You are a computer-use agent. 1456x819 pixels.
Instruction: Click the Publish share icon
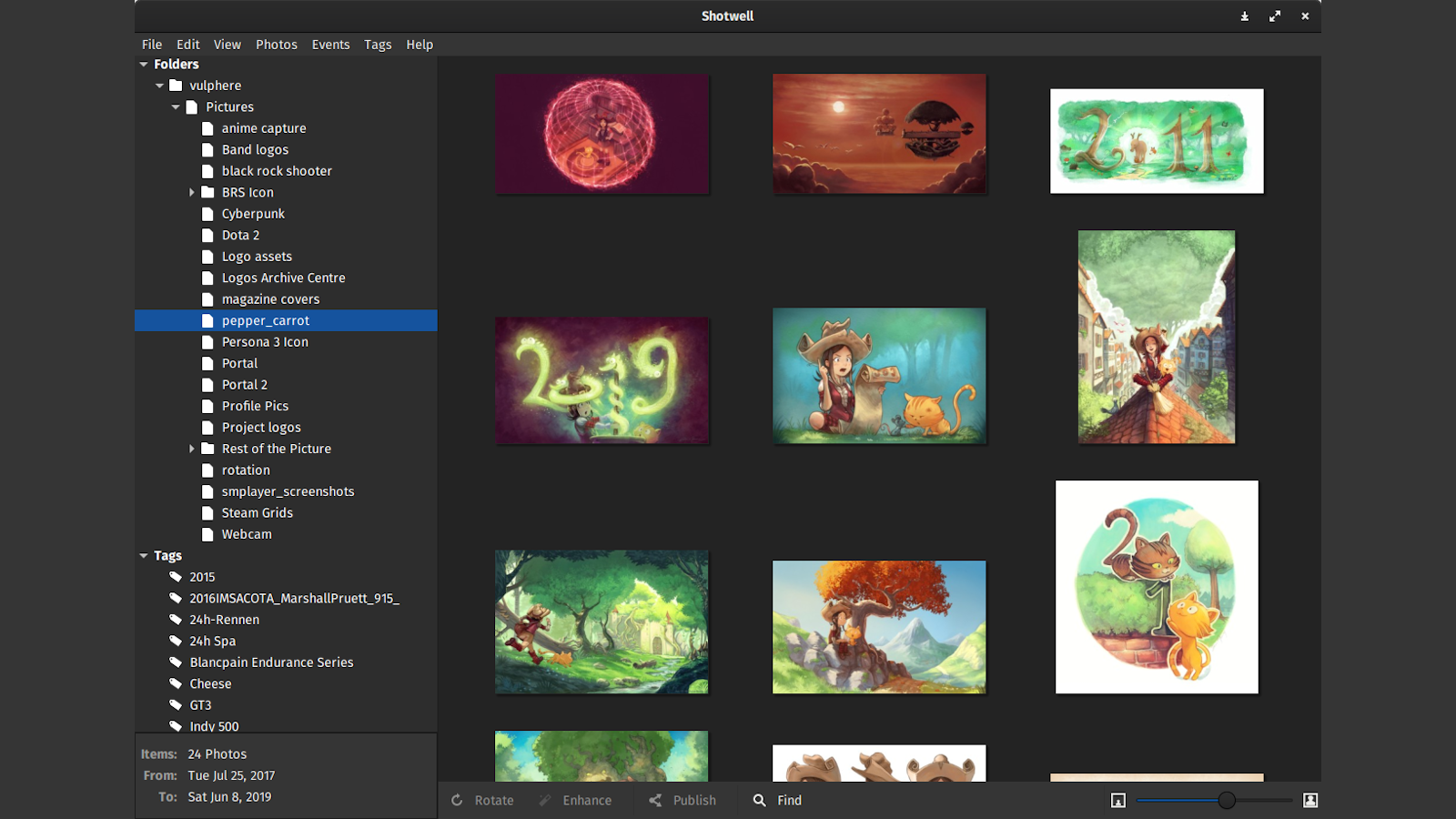click(655, 801)
